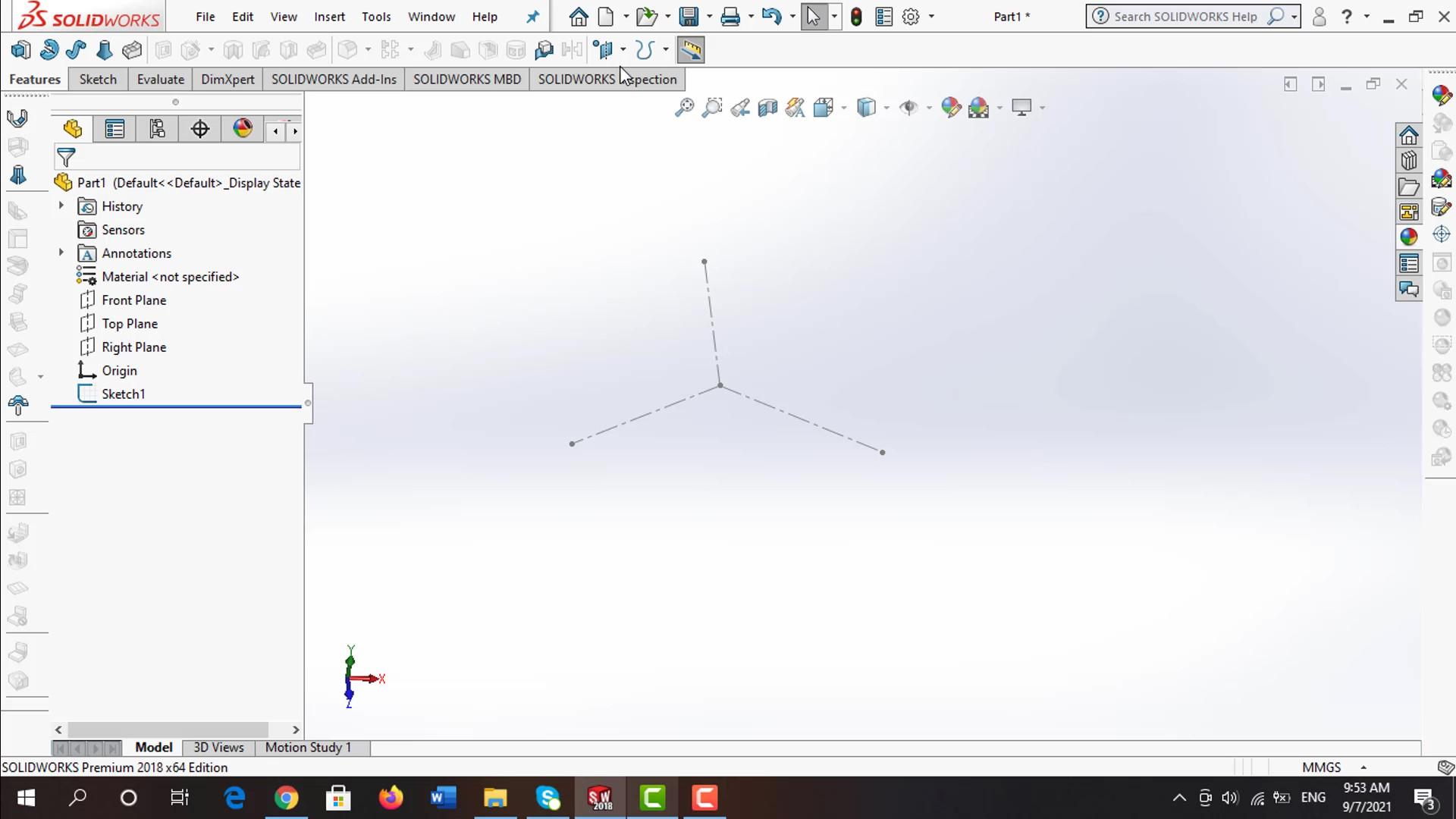Open the ConfigurationManager tab icon
Screen dimensions: 1456x819
click(157, 129)
